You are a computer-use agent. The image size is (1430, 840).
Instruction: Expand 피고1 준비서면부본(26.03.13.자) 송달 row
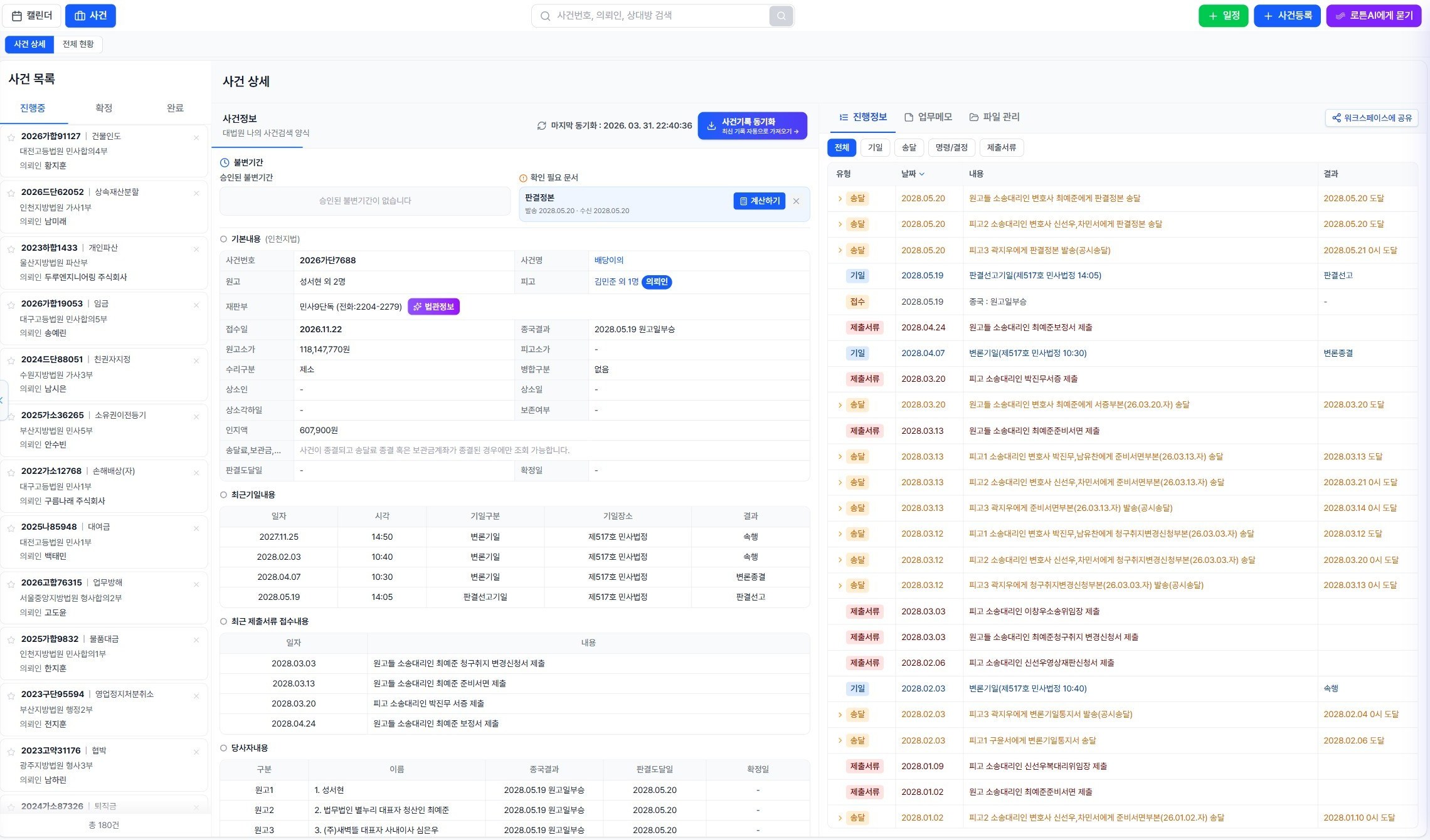840,457
